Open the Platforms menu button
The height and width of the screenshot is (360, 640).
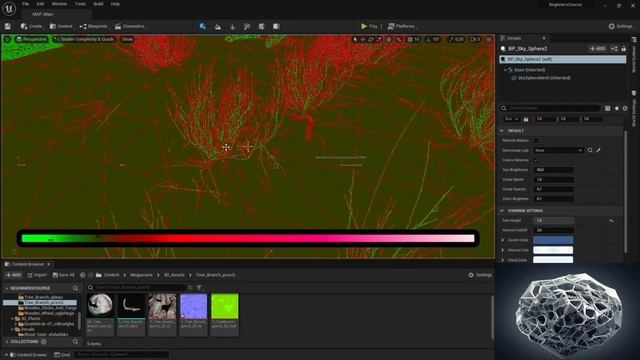(402, 26)
